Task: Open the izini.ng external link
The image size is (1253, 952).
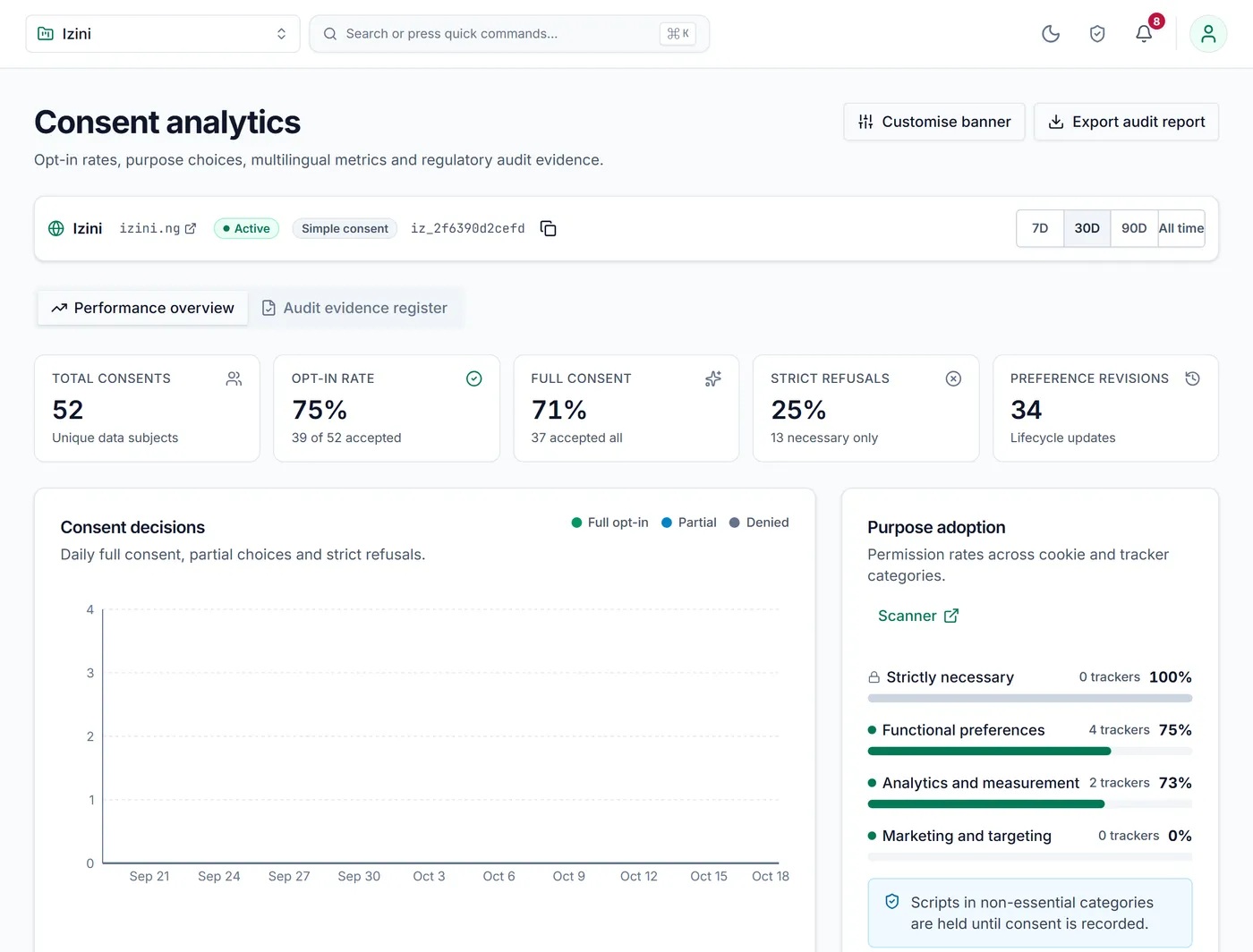Action: pos(158,228)
